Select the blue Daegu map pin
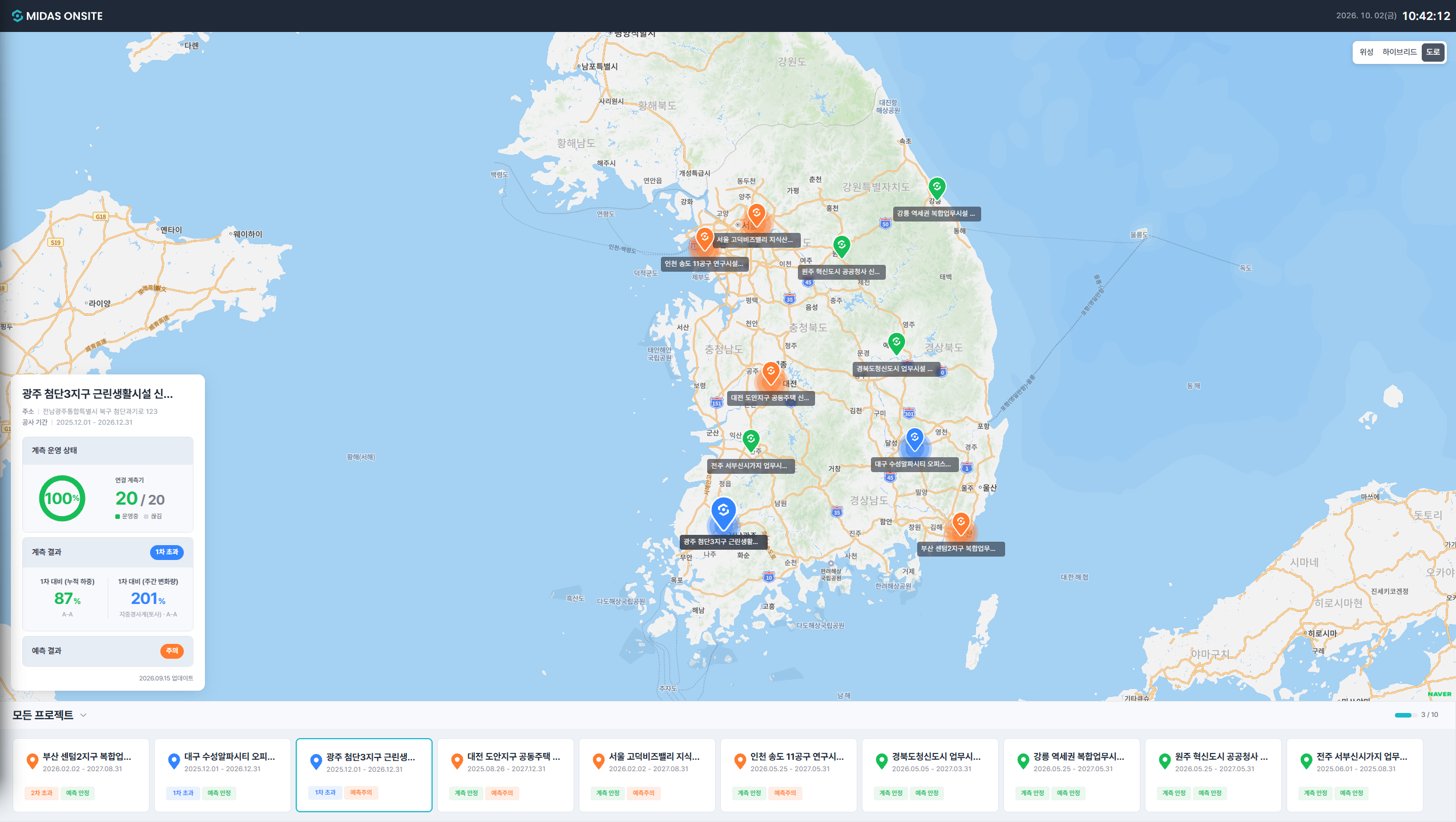Image resolution: width=1456 pixels, height=822 pixels. point(914,439)
